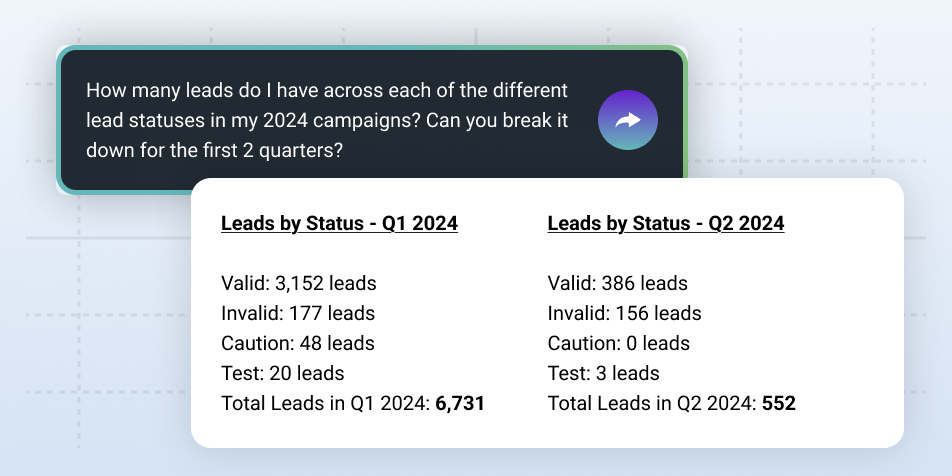Open the Leads by Status Q2 2024 heading
Screen dimensions: 952x476
coord(666,223)
